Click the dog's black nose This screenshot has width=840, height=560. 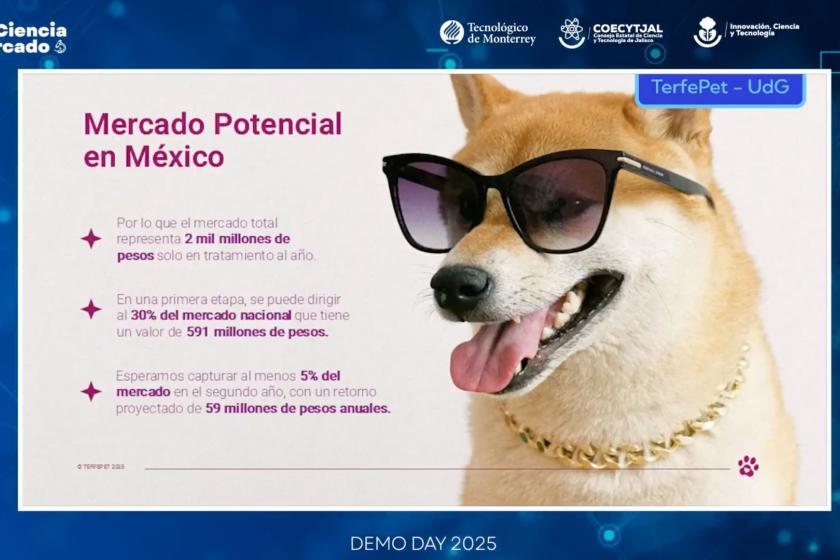point(459,289)
